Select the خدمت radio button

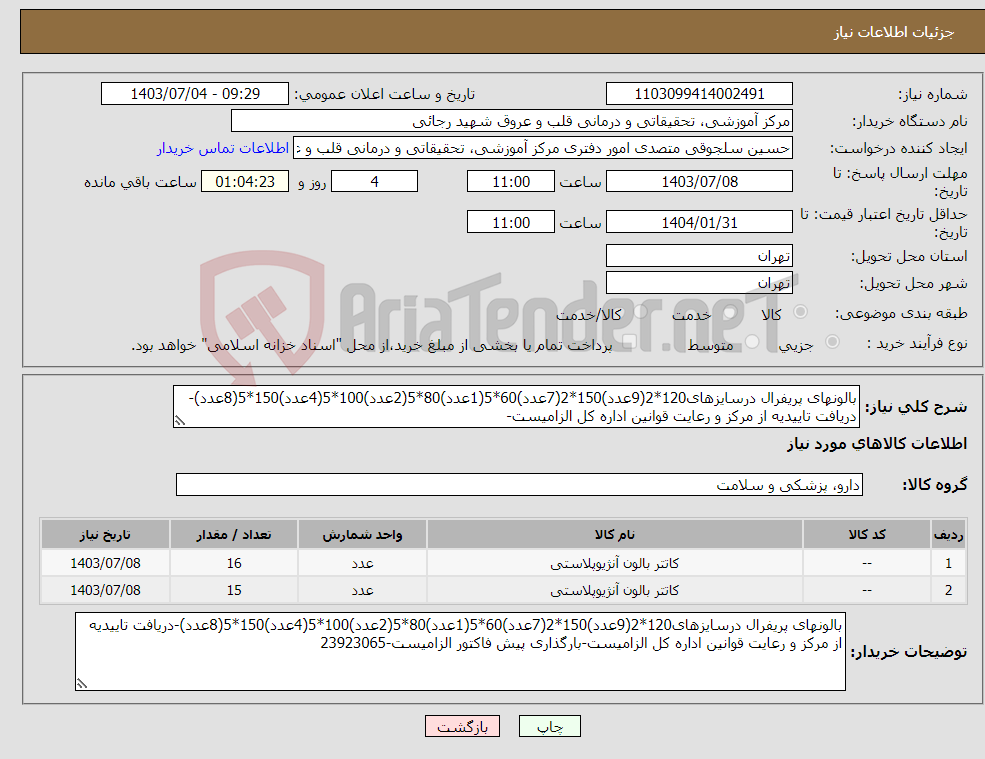tap(729, 312)
